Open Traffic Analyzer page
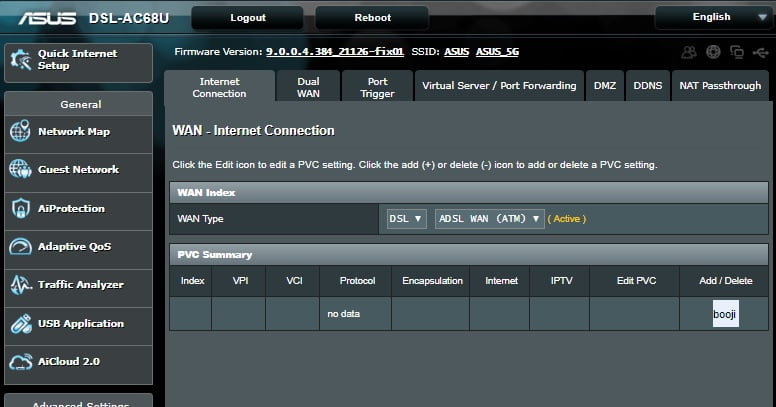This screenshot has width=776, height=407. pos(78,285)
